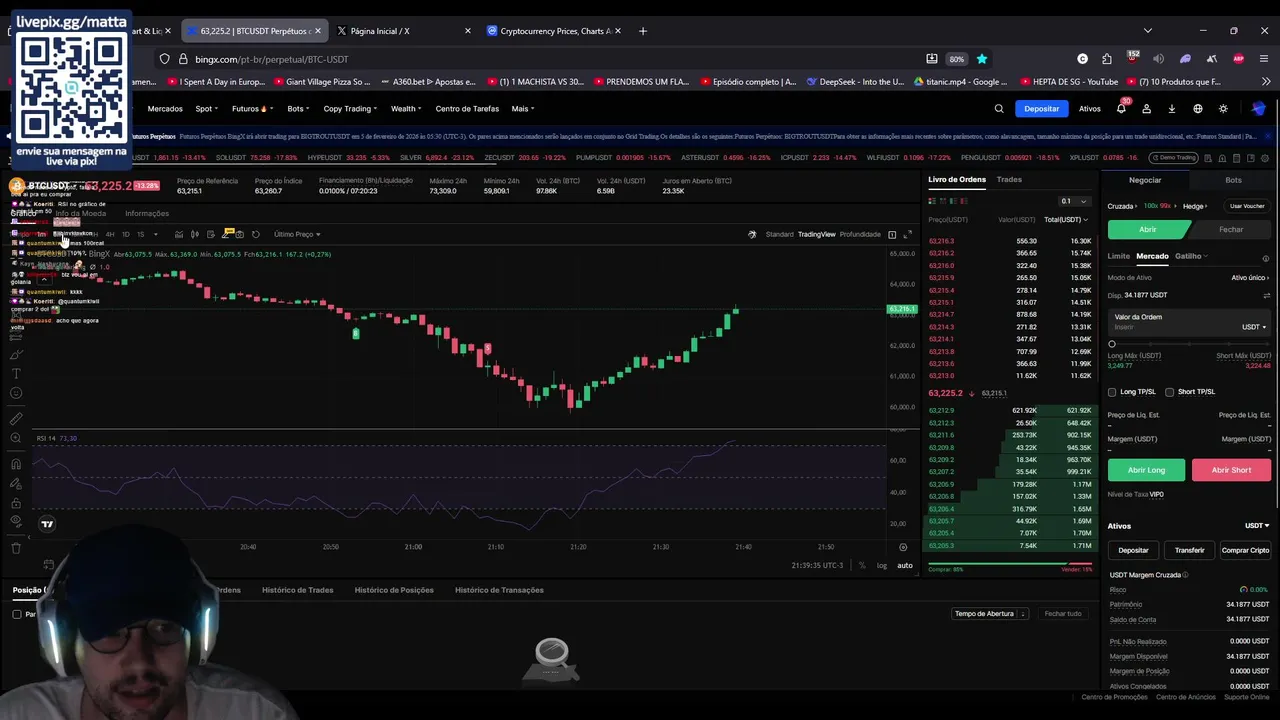Open the order type info icon

[1266, 258]
